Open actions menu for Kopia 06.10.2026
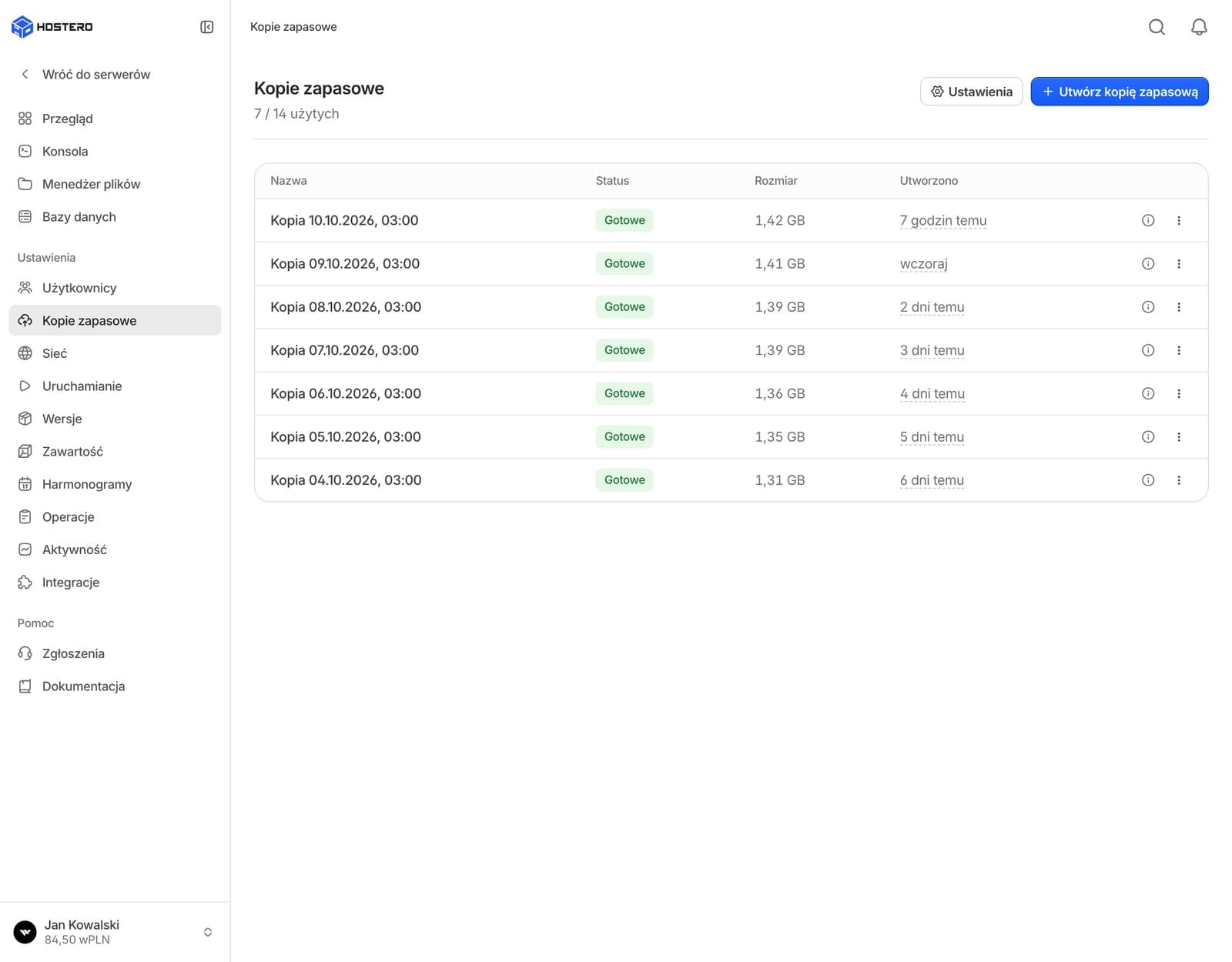The height and width of the screenshot is (962, 1232). click(x=1179, y=393)
